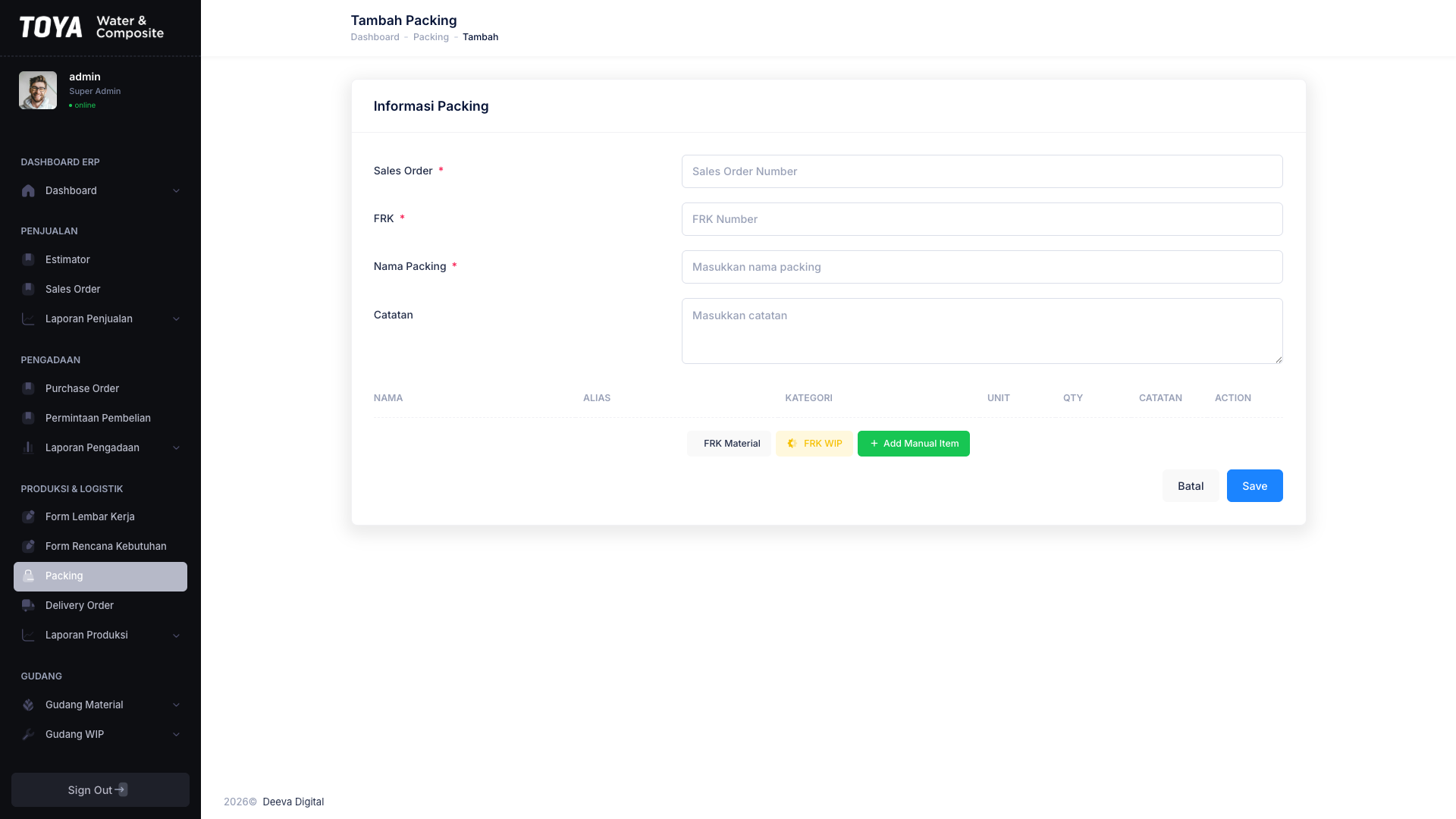Click the ALIAS column header
This screenshot has height=819, width=1456.
click(x=597, y=398)
